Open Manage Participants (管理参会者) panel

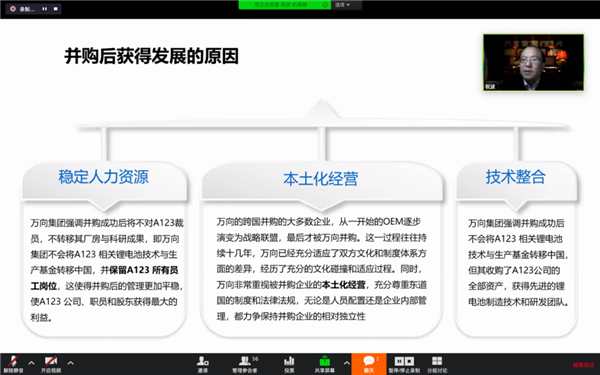245,364
